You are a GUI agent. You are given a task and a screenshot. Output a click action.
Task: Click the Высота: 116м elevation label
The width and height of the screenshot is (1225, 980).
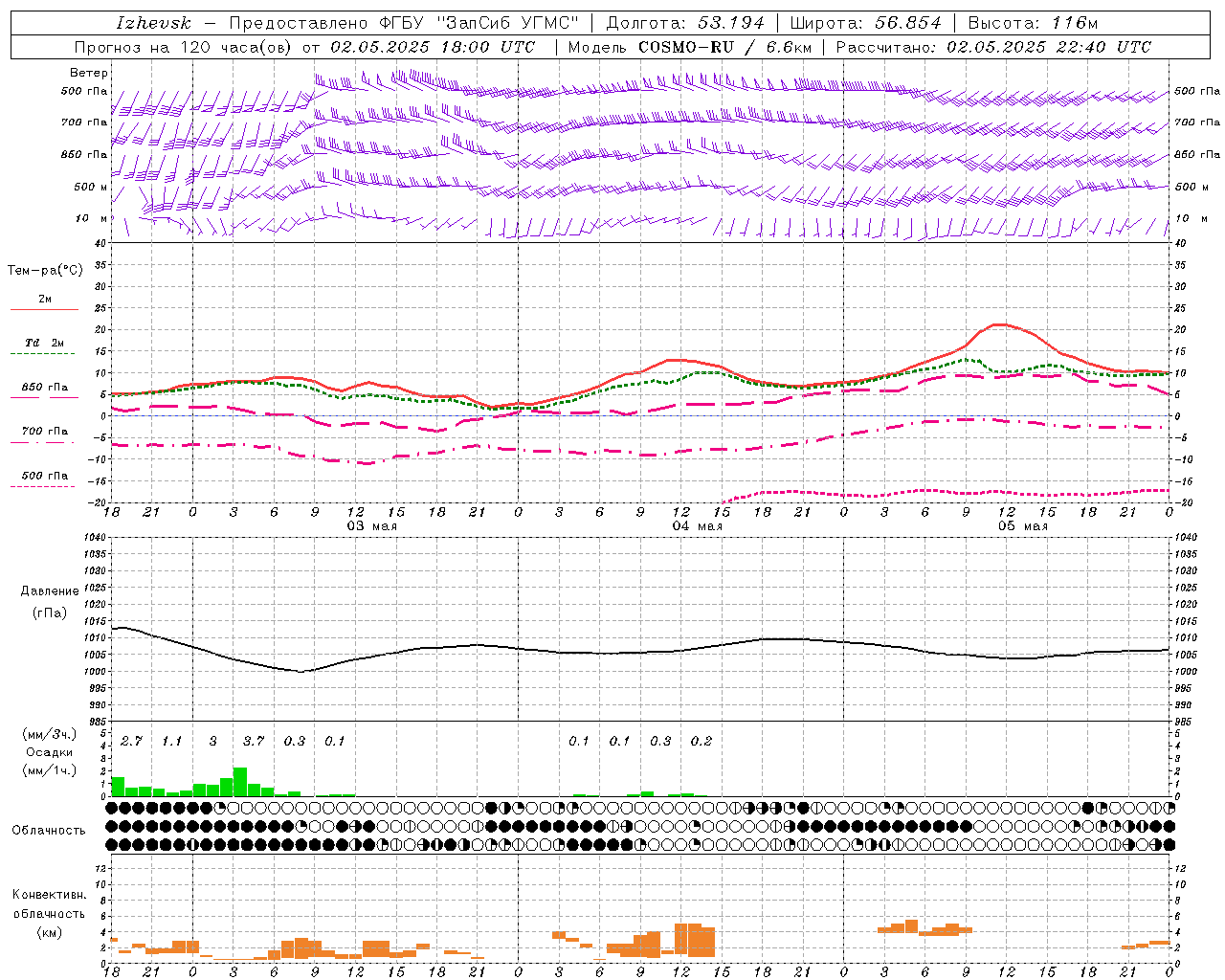click(x=1033, y=23)
